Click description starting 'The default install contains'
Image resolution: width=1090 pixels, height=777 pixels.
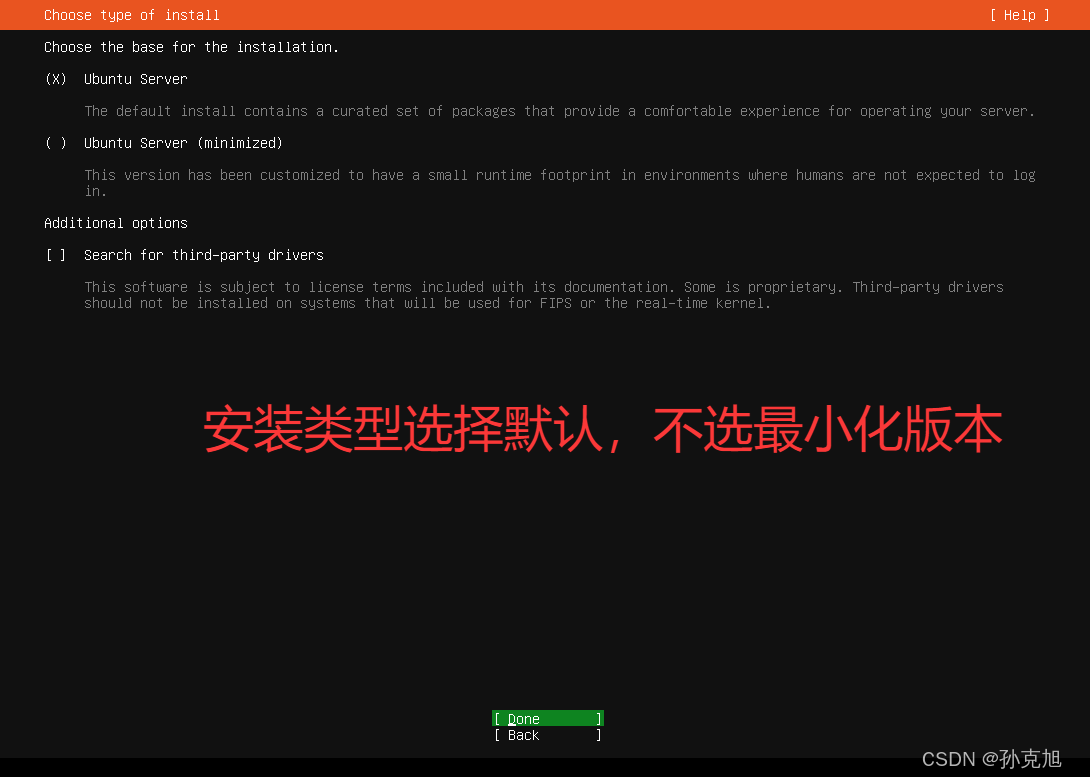pos(560,111)
